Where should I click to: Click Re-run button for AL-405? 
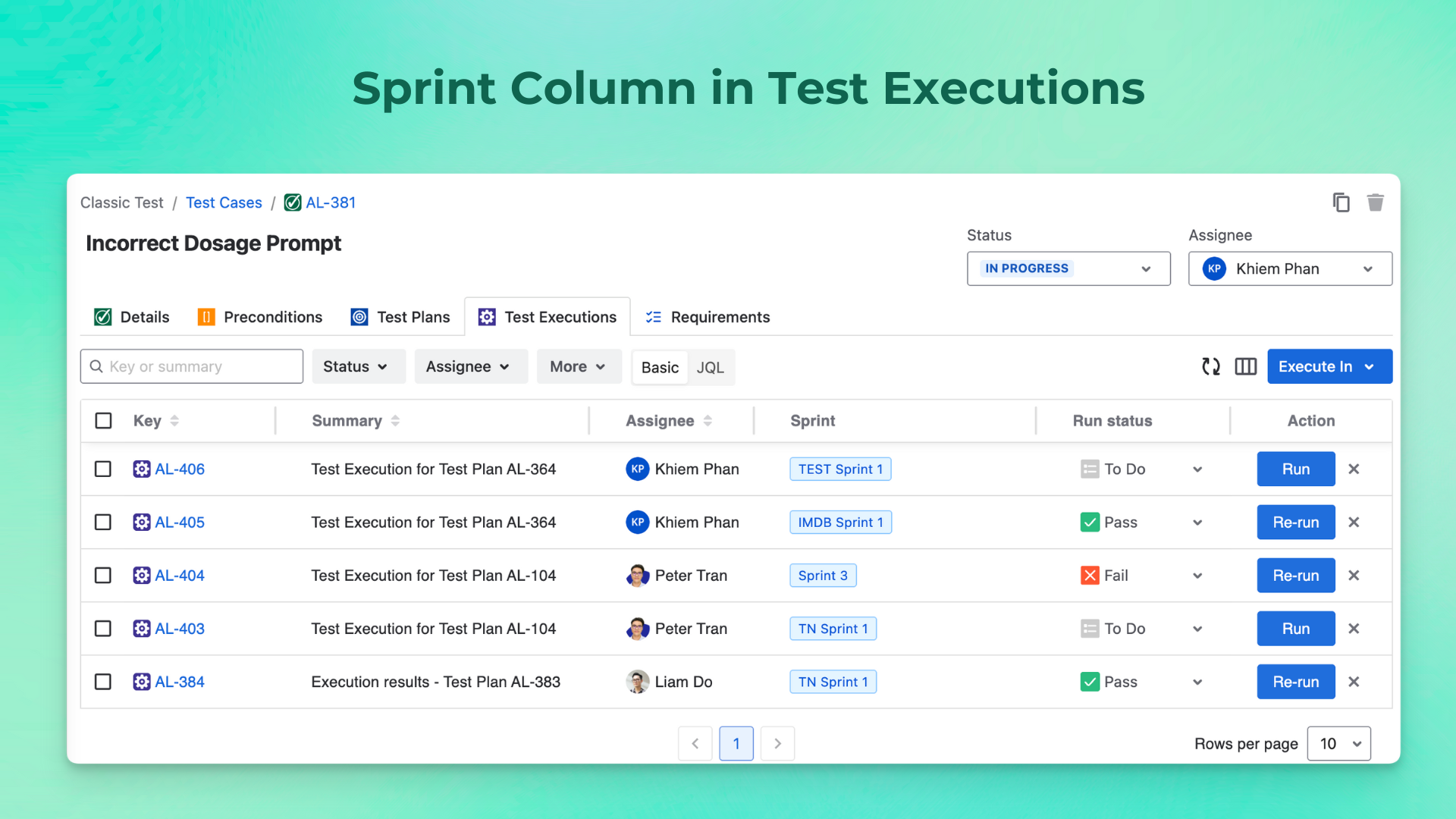coord(1295,522)
